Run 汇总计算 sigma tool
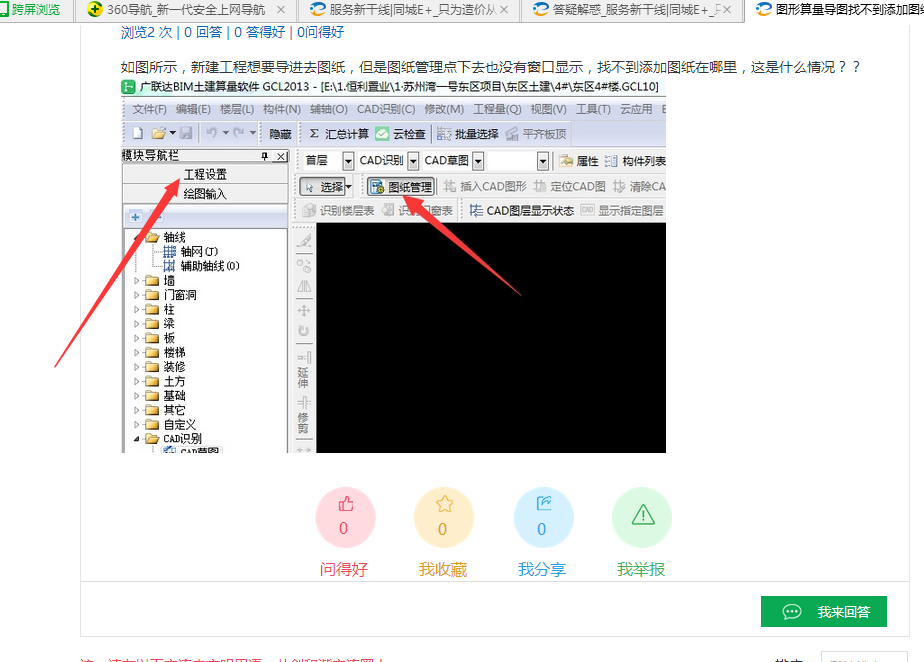 (x=339, y=134)
